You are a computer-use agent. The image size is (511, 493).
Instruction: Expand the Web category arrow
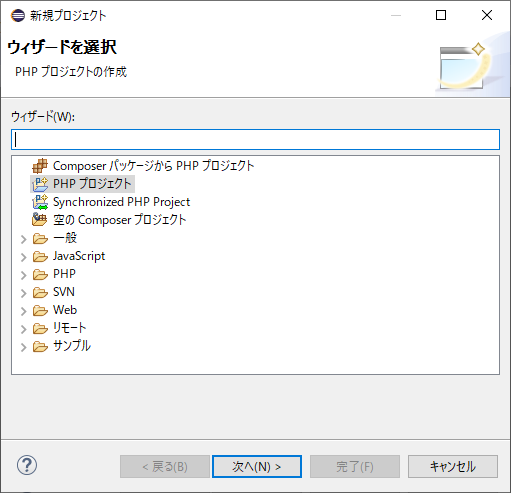pyautogui.click(x=23, y=311)
